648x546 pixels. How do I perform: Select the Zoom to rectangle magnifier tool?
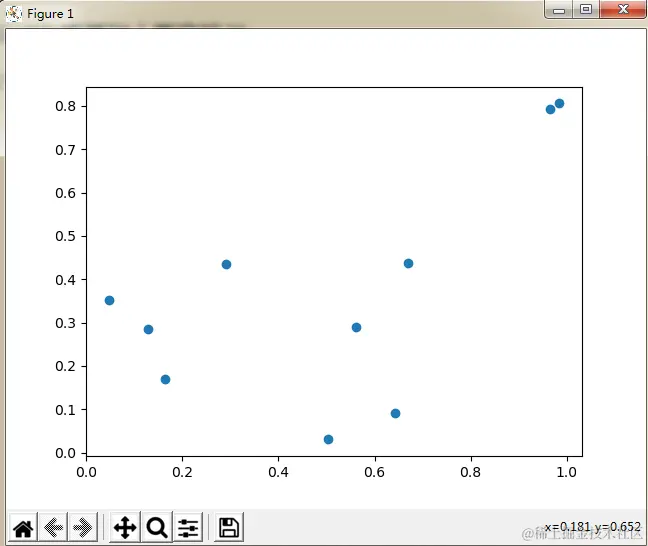[x=157, y=527]
